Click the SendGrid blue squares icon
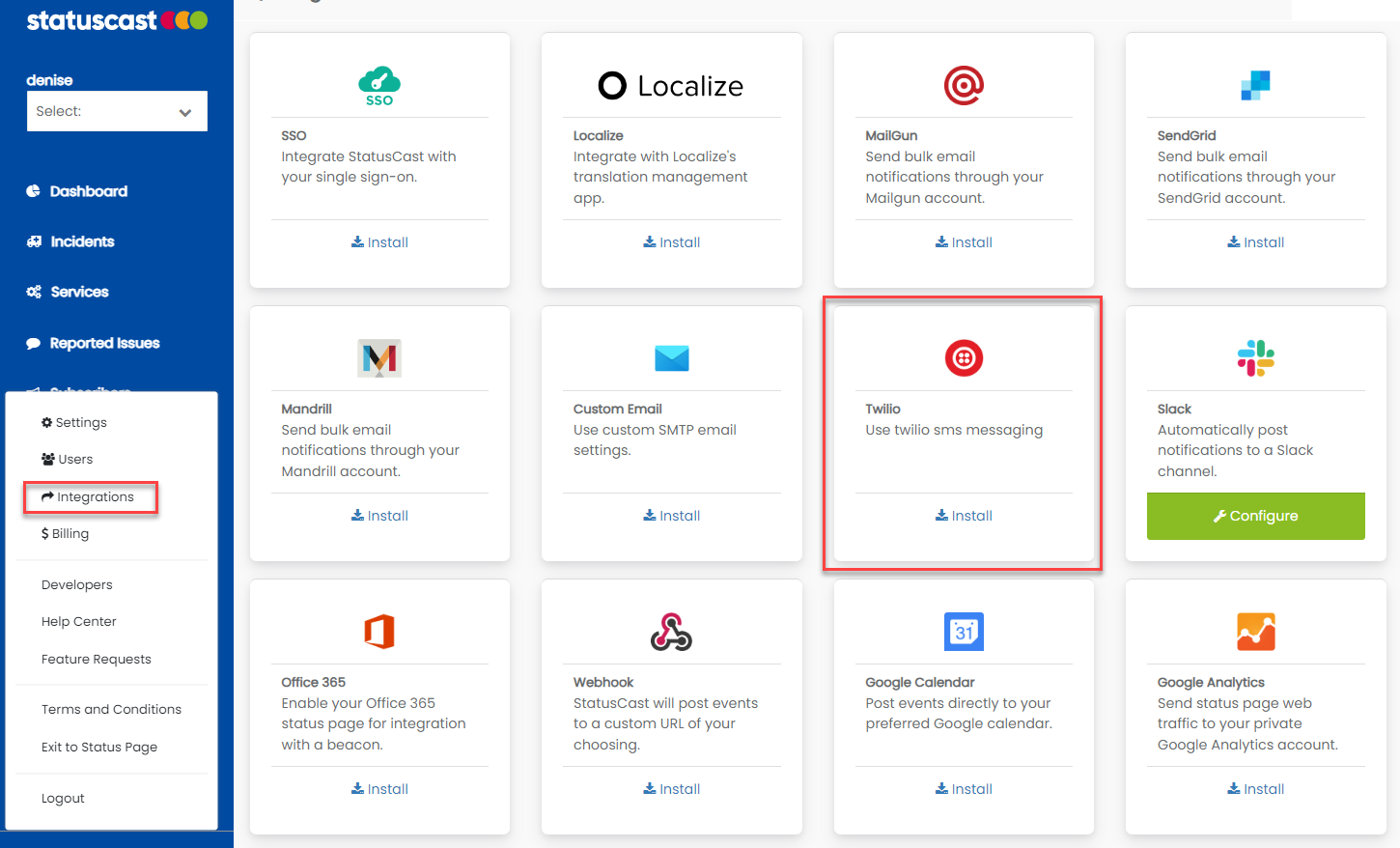This screenshot has width=1400, height=848. click(1255, 85)
